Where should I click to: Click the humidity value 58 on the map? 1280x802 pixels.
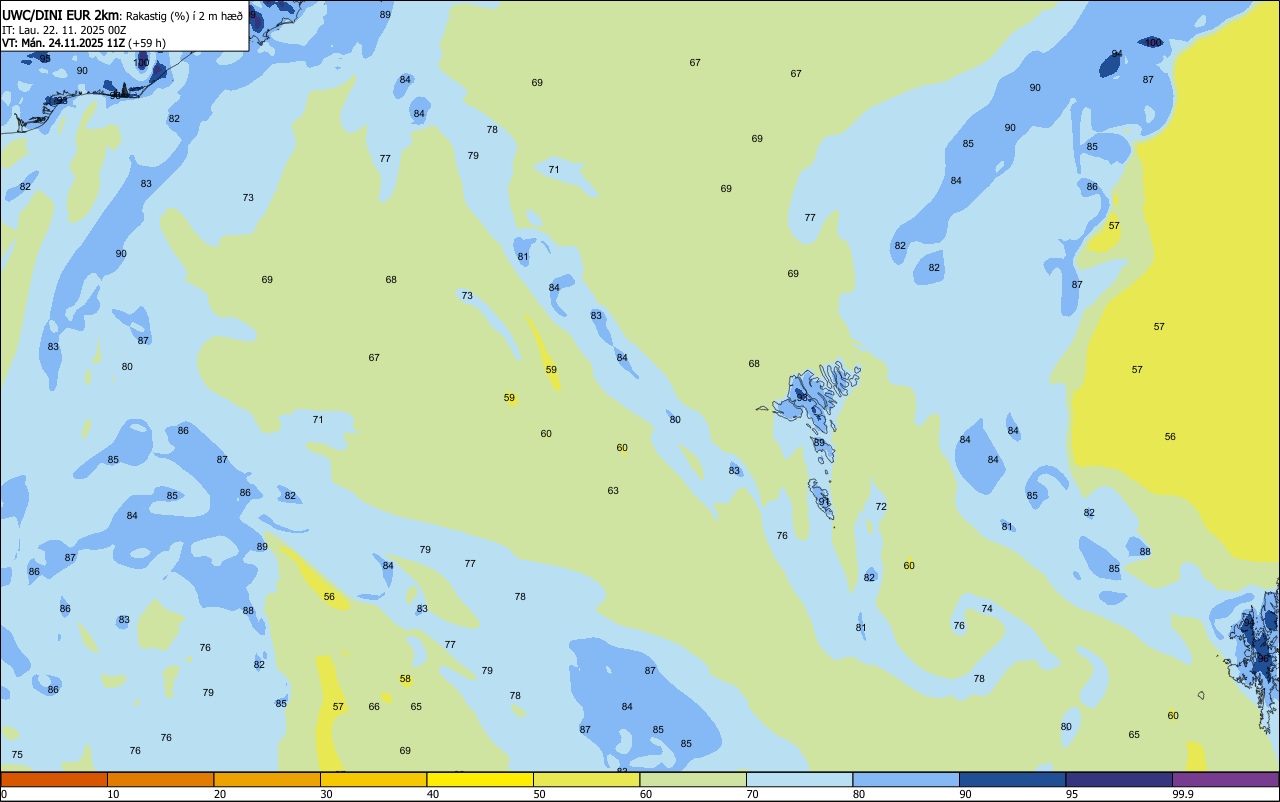(x=405, y=679)
